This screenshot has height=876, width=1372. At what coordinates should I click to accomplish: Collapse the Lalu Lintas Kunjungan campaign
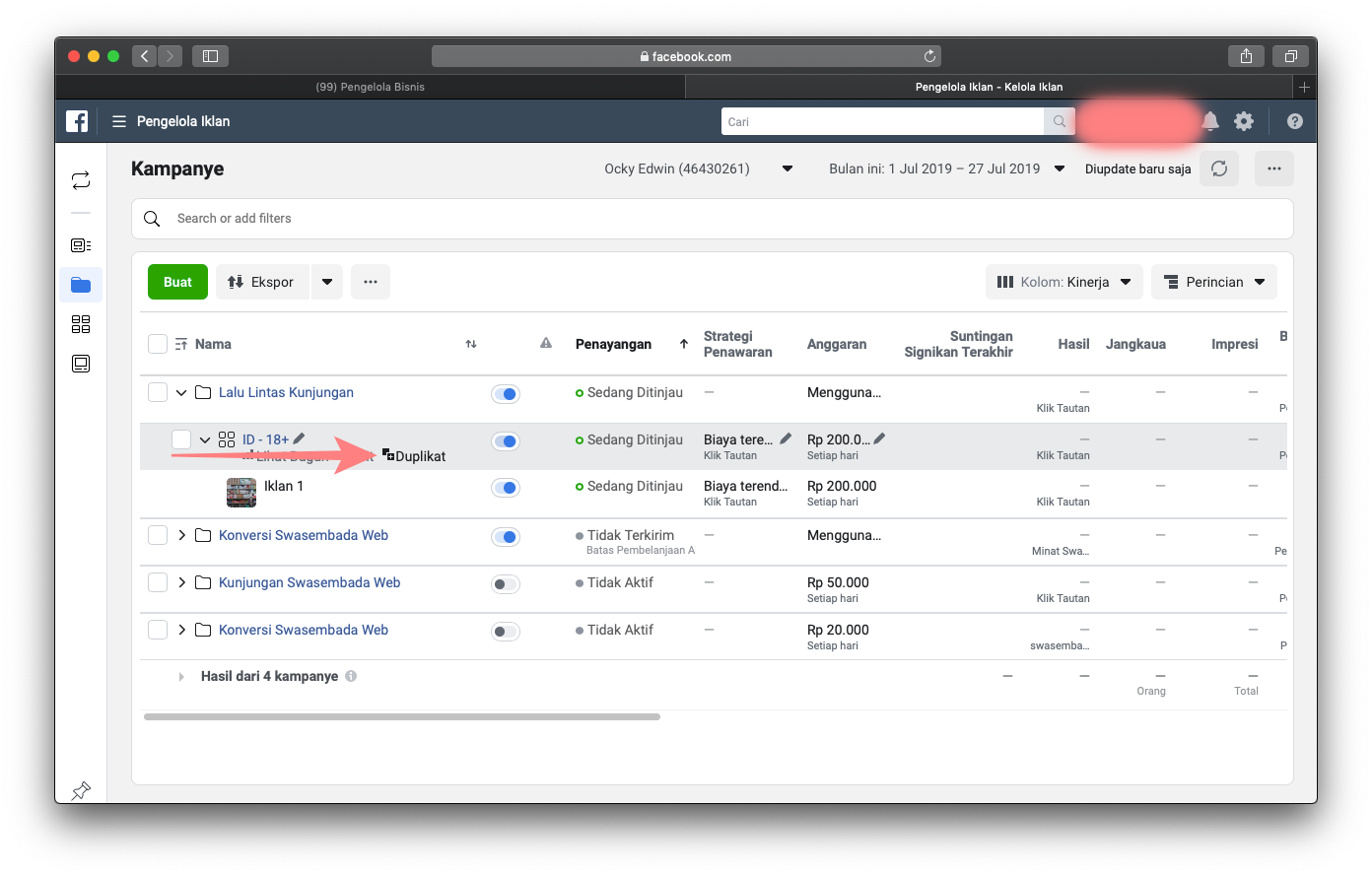coord(181,392)
